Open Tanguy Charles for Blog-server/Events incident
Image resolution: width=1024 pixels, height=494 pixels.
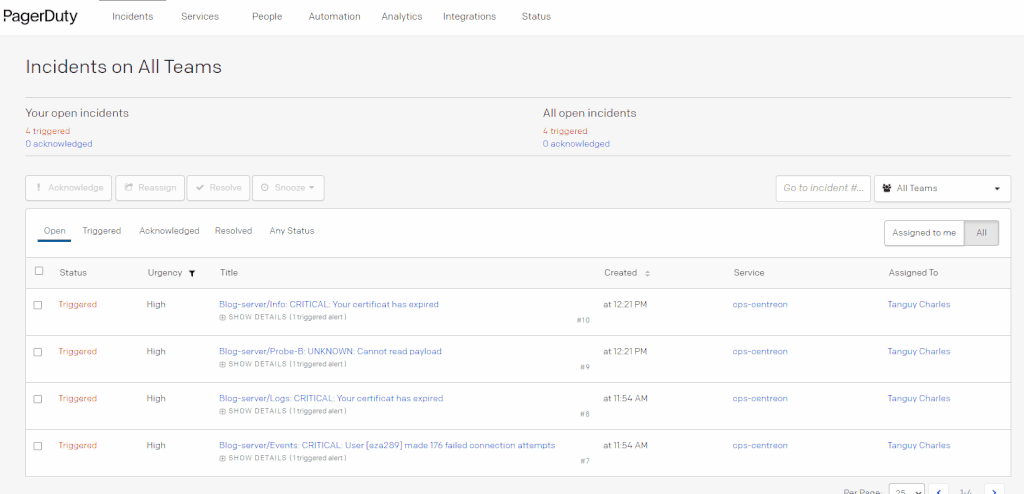point(919,446)
